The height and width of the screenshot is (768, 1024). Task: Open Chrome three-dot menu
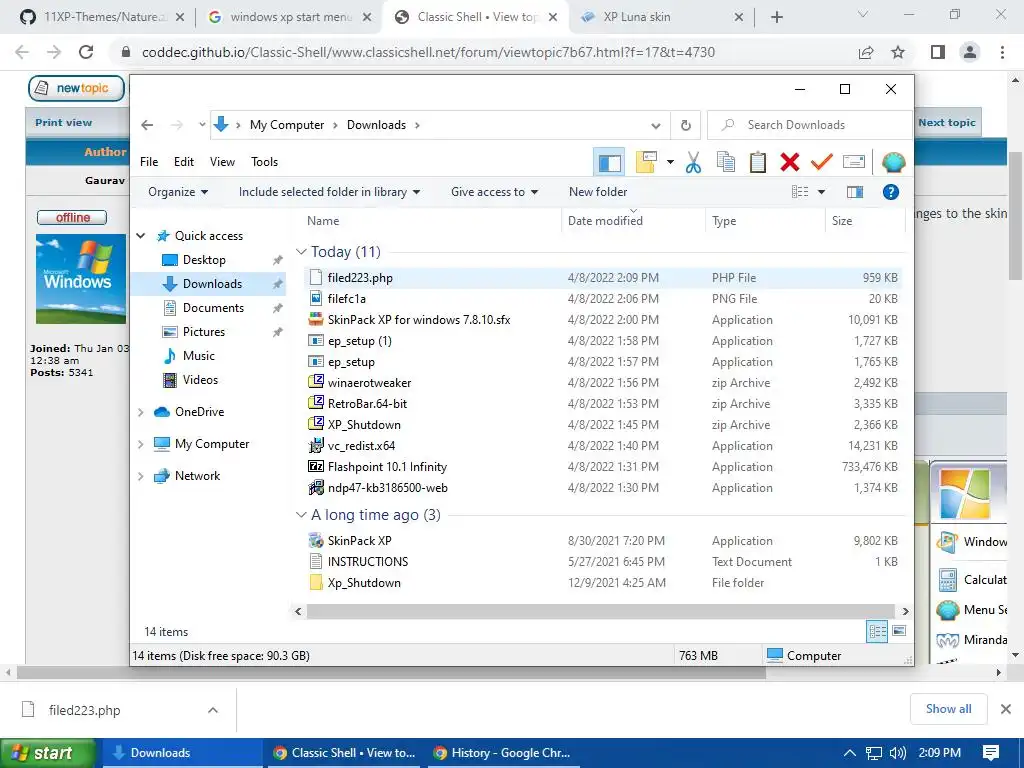pyautogui.click(x=1002, y=52)
